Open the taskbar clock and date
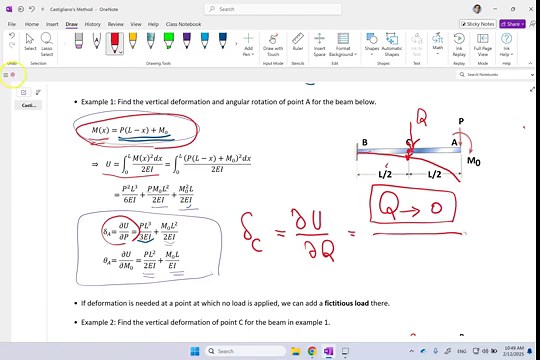Screen dimensions: 540x360 click(513, 351)
